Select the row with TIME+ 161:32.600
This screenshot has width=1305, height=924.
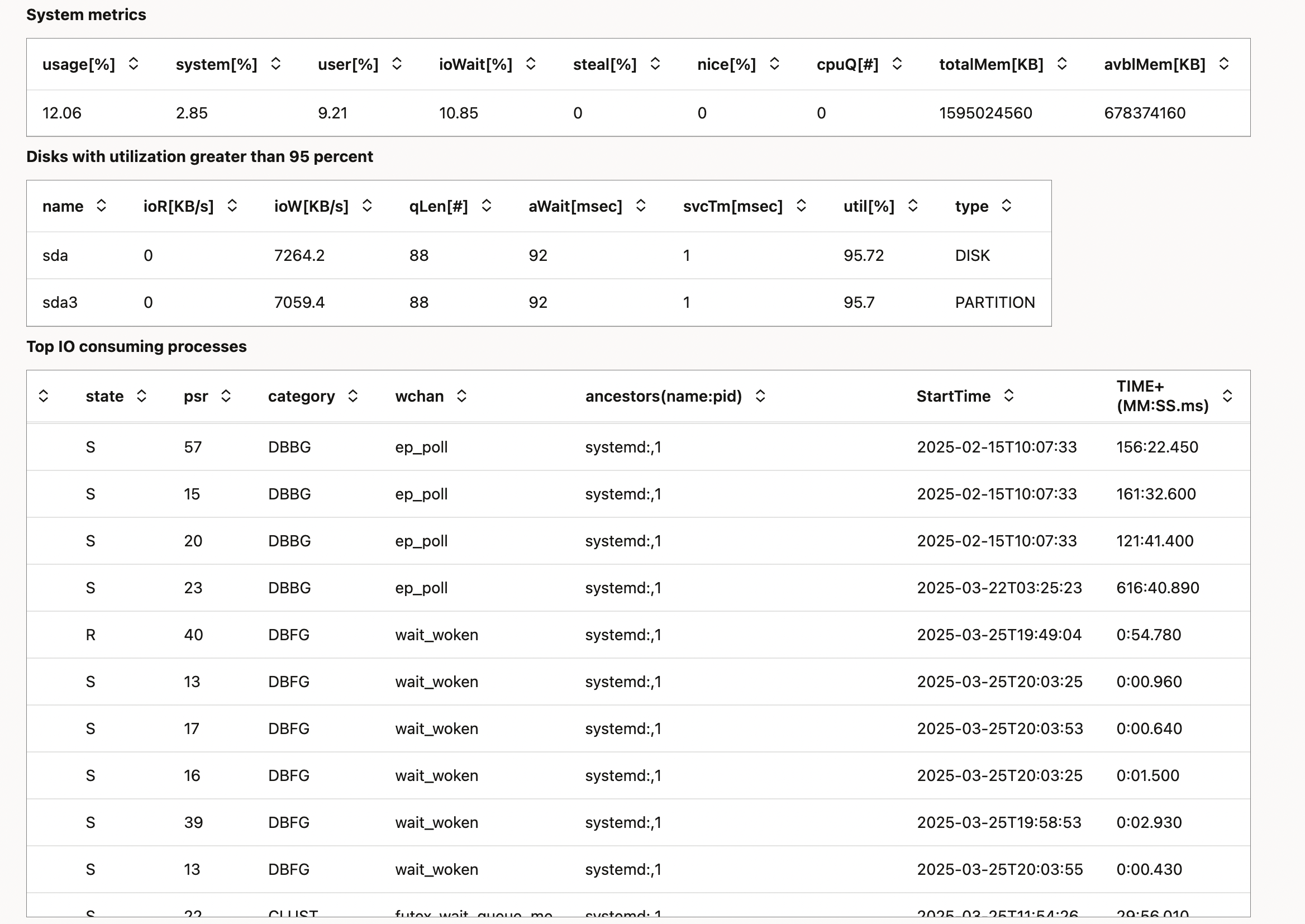pos(638,494)
